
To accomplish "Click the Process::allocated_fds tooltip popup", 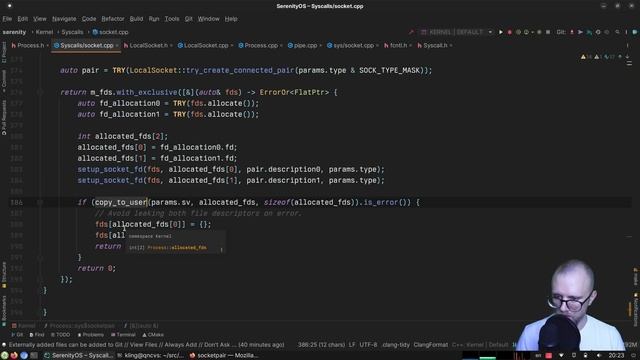I will click(176, 242).
